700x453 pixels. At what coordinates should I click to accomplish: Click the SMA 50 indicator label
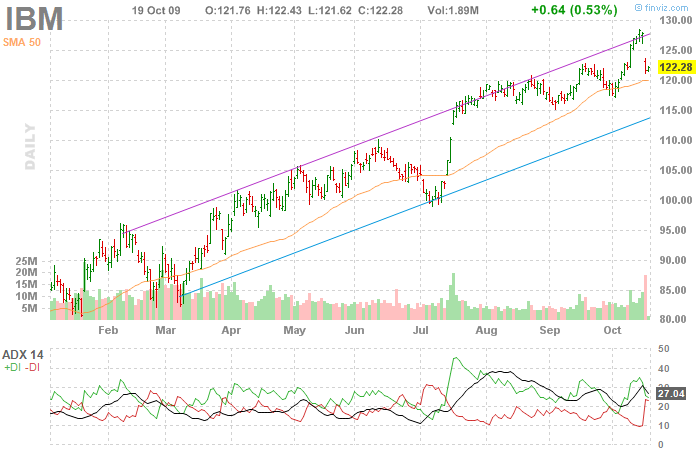(21, 43)
